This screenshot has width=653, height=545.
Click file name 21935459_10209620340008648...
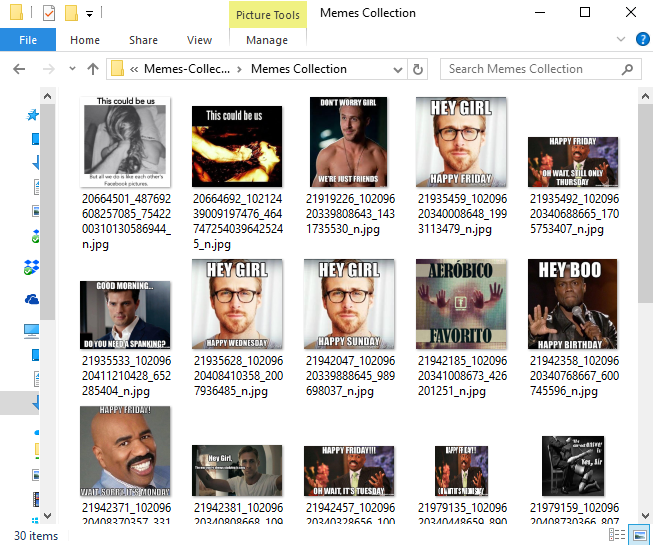click(x=462, y=214)
